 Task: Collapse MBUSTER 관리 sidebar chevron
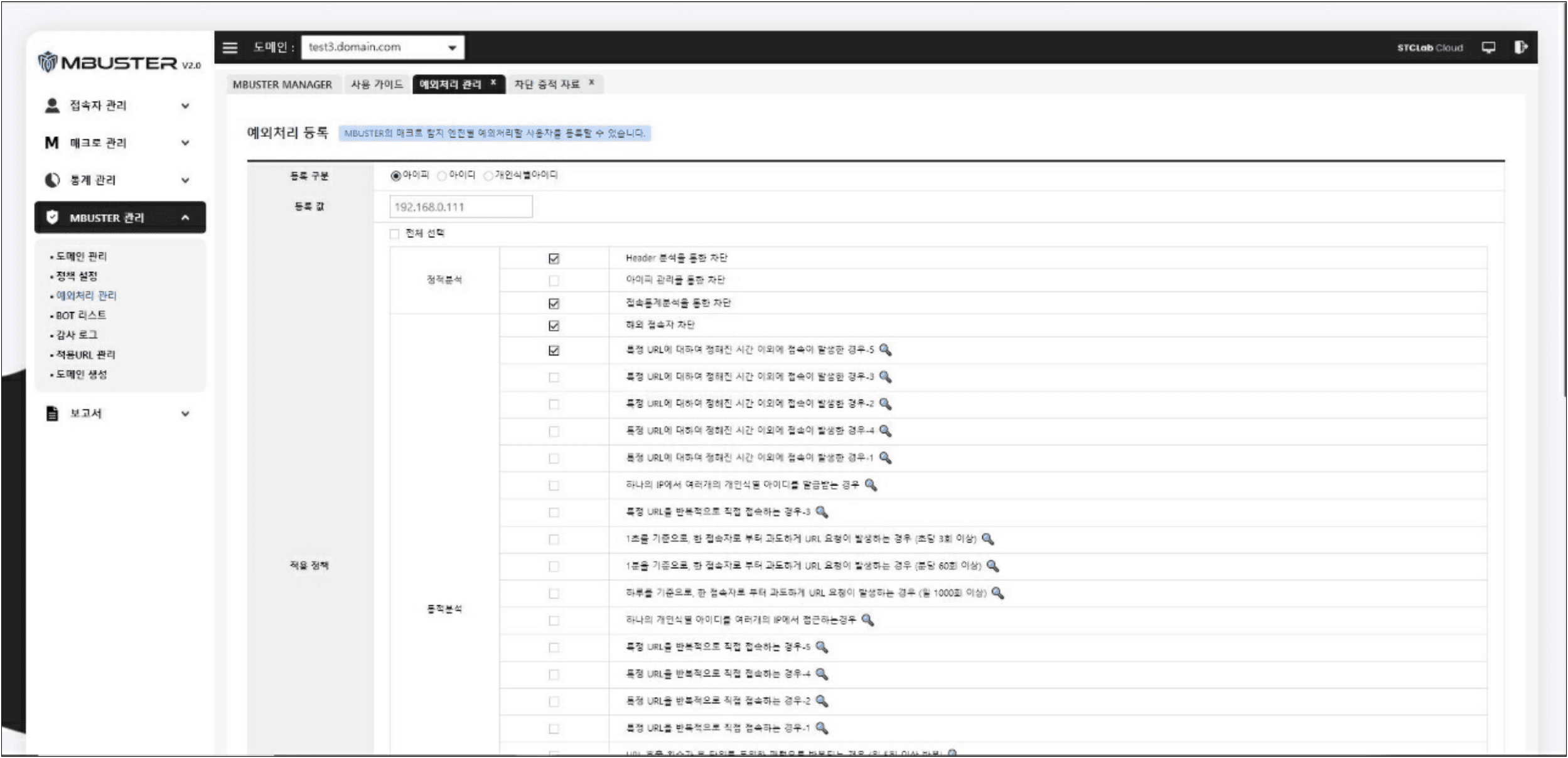pos(185,218)
